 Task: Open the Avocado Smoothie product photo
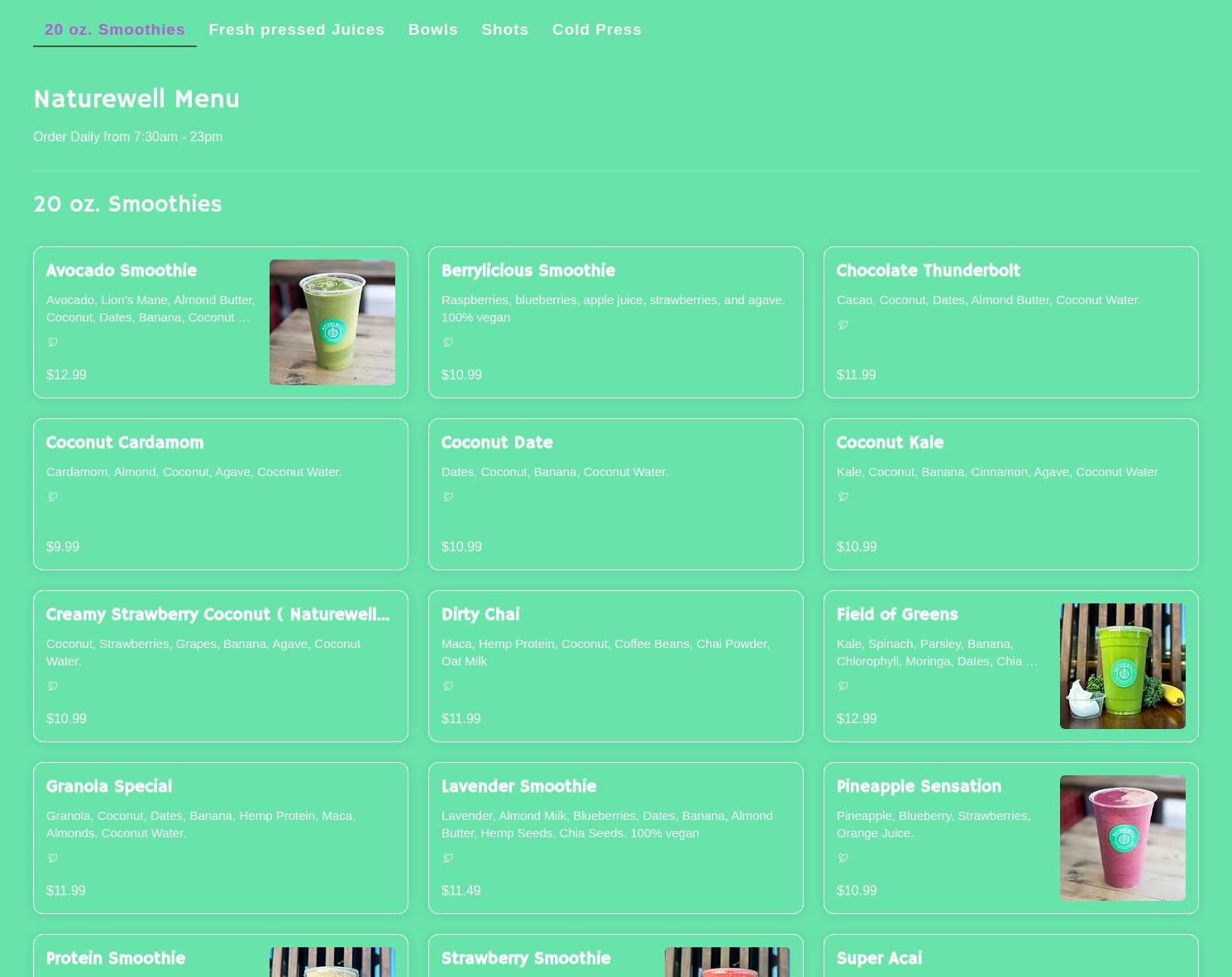coord(332,322)
